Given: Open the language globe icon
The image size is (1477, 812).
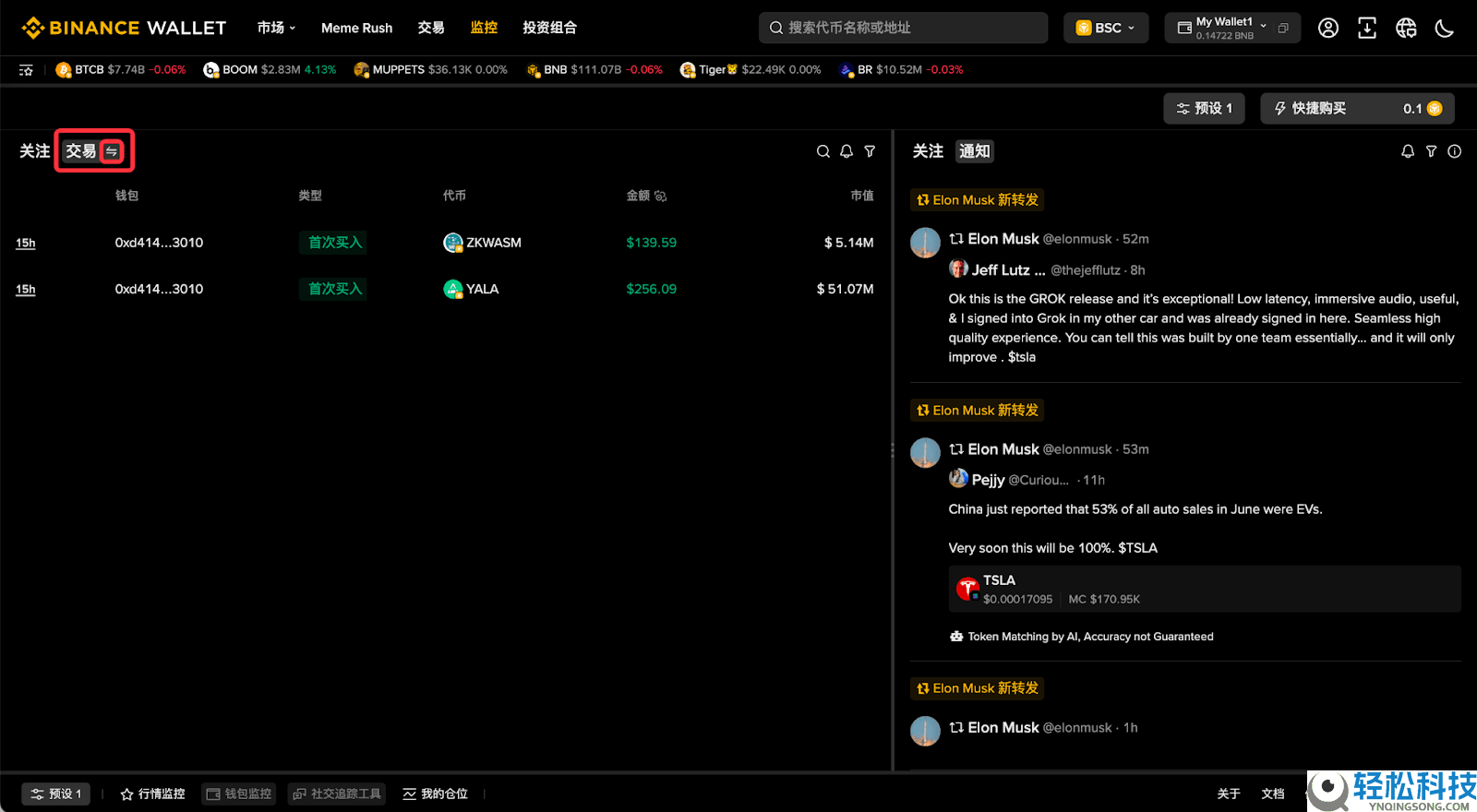Looking at the screenshot, I should coord(1406,29).
